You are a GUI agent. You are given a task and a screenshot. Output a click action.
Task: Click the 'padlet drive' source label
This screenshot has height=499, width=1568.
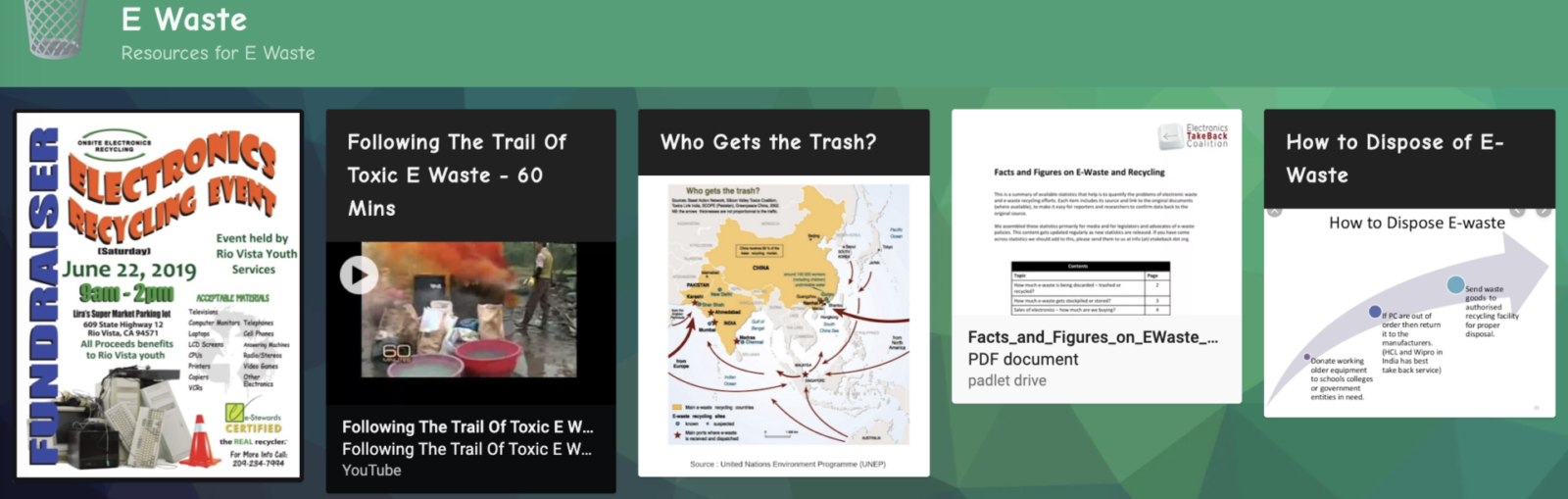pos(1006,380)
